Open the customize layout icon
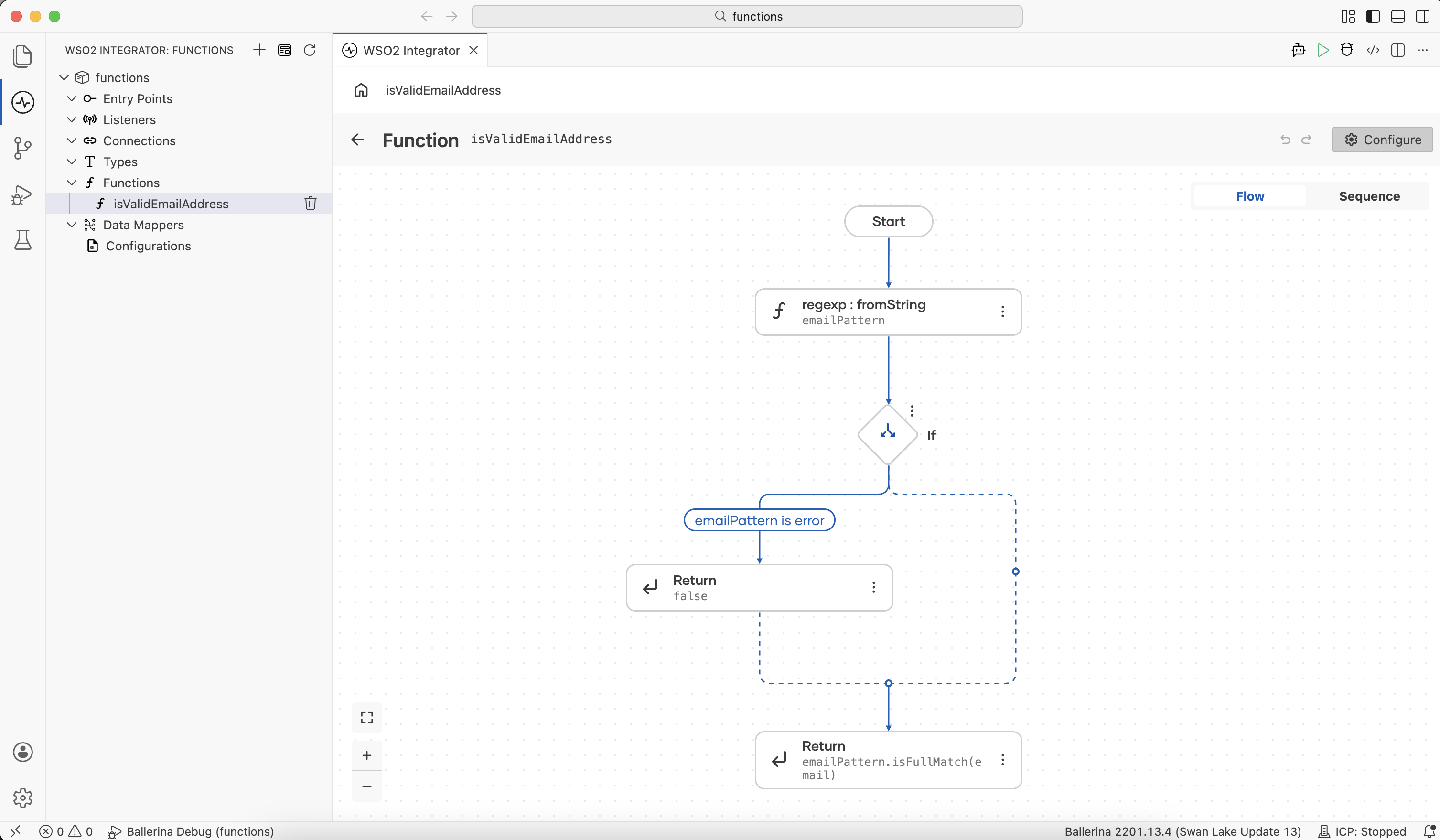This screenshot has width=1440, height=840. [1348, 16]
